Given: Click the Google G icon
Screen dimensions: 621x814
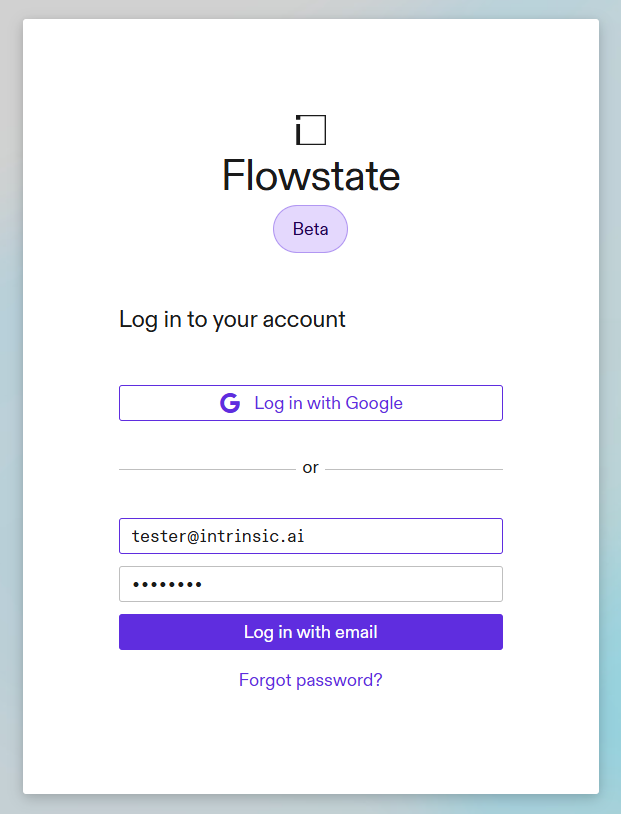Looking at the screenshot, I should coord(230,403).
